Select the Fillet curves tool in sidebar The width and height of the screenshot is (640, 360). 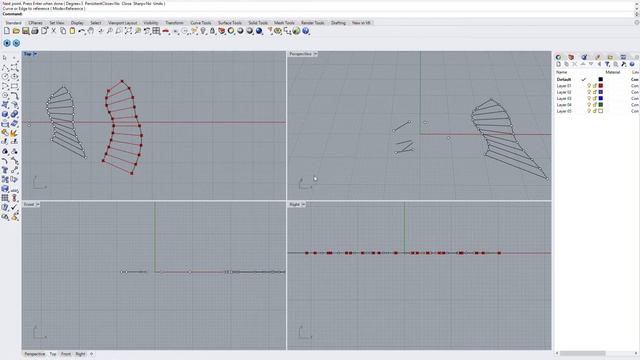point(14,96)
